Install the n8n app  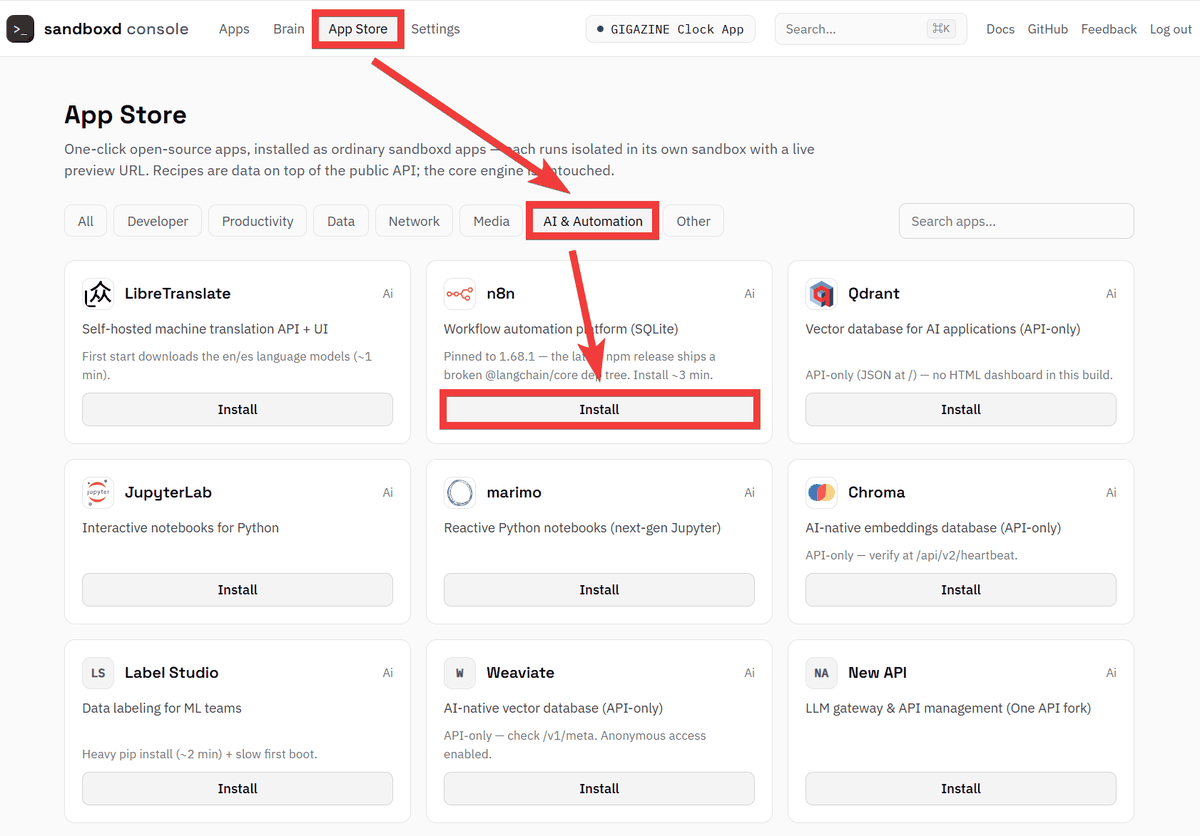[x=599, y=409]
